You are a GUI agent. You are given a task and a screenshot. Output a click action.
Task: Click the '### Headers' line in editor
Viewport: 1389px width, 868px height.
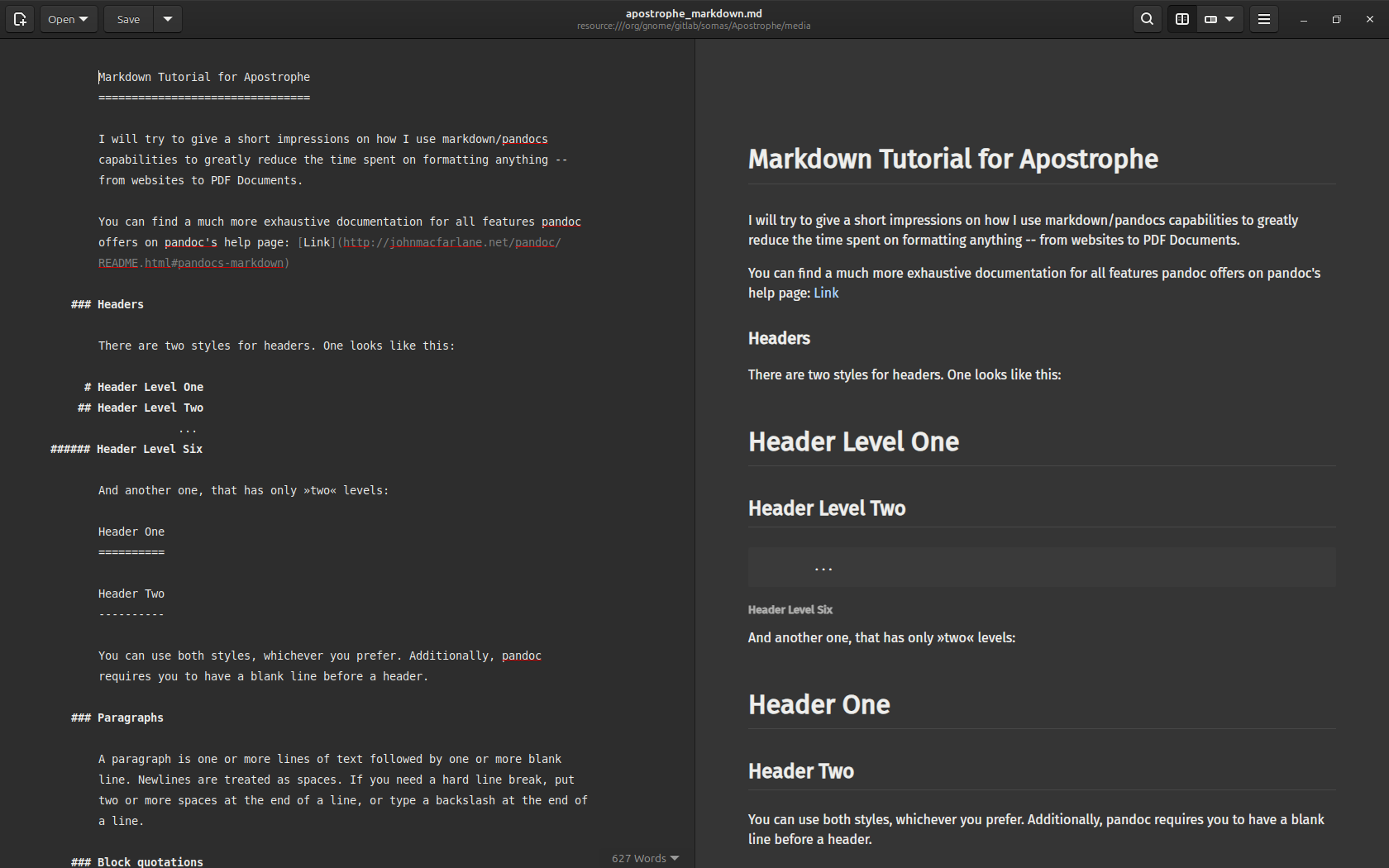(x=120, y=304)
